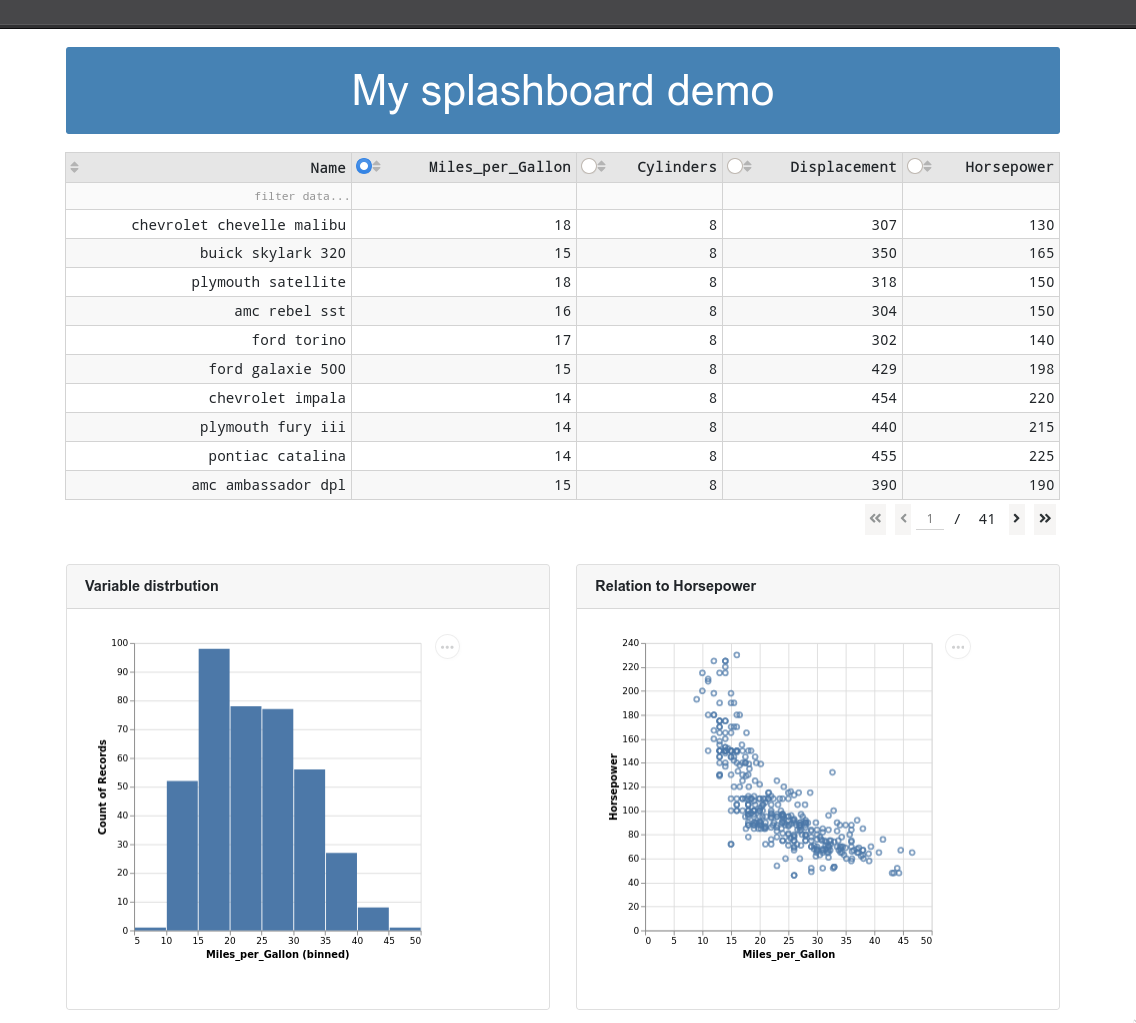1136x1023 pixels.
Task: Sort by Cylinders using the arrows
Action: (601, 167)
